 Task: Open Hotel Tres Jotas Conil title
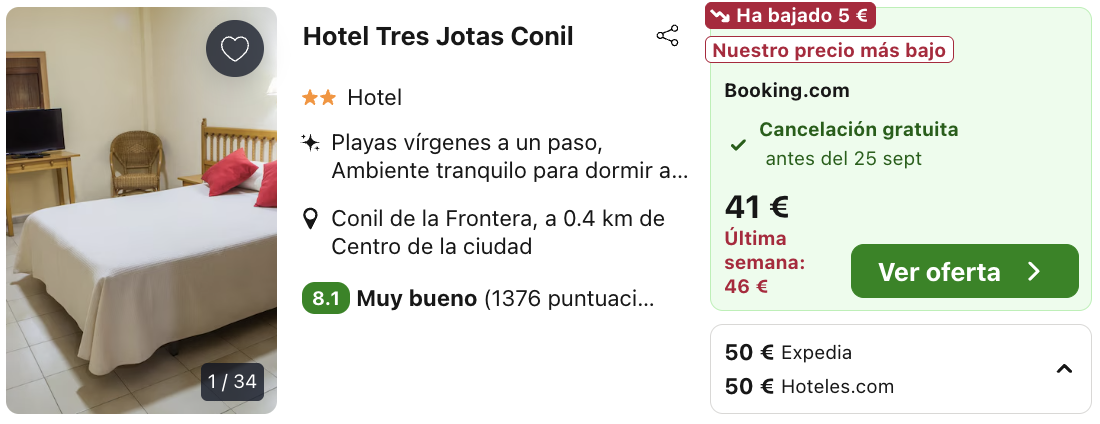point(438,37)
